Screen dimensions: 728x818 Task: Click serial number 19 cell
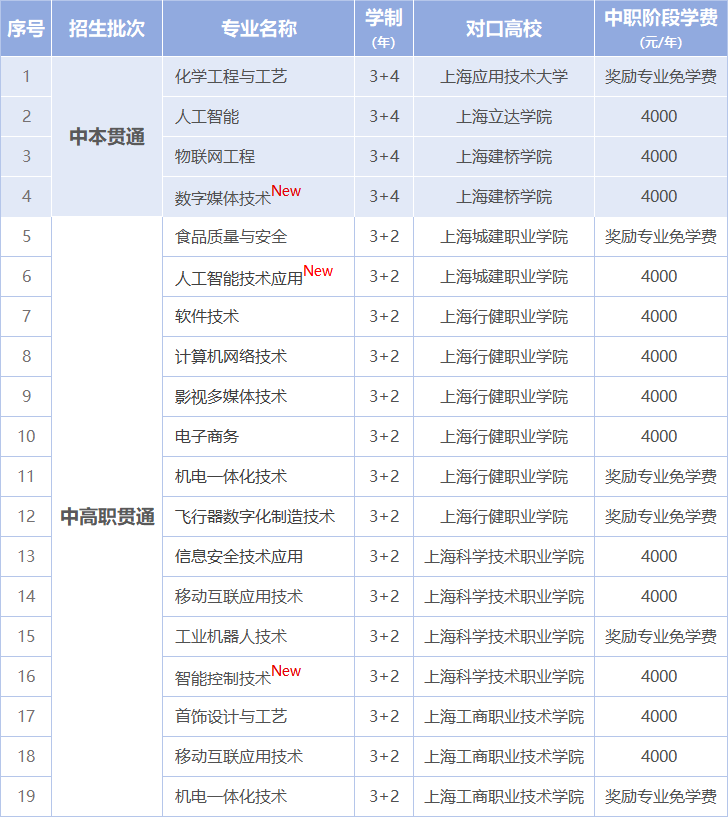pyautogui.click(x=26, y=797)
